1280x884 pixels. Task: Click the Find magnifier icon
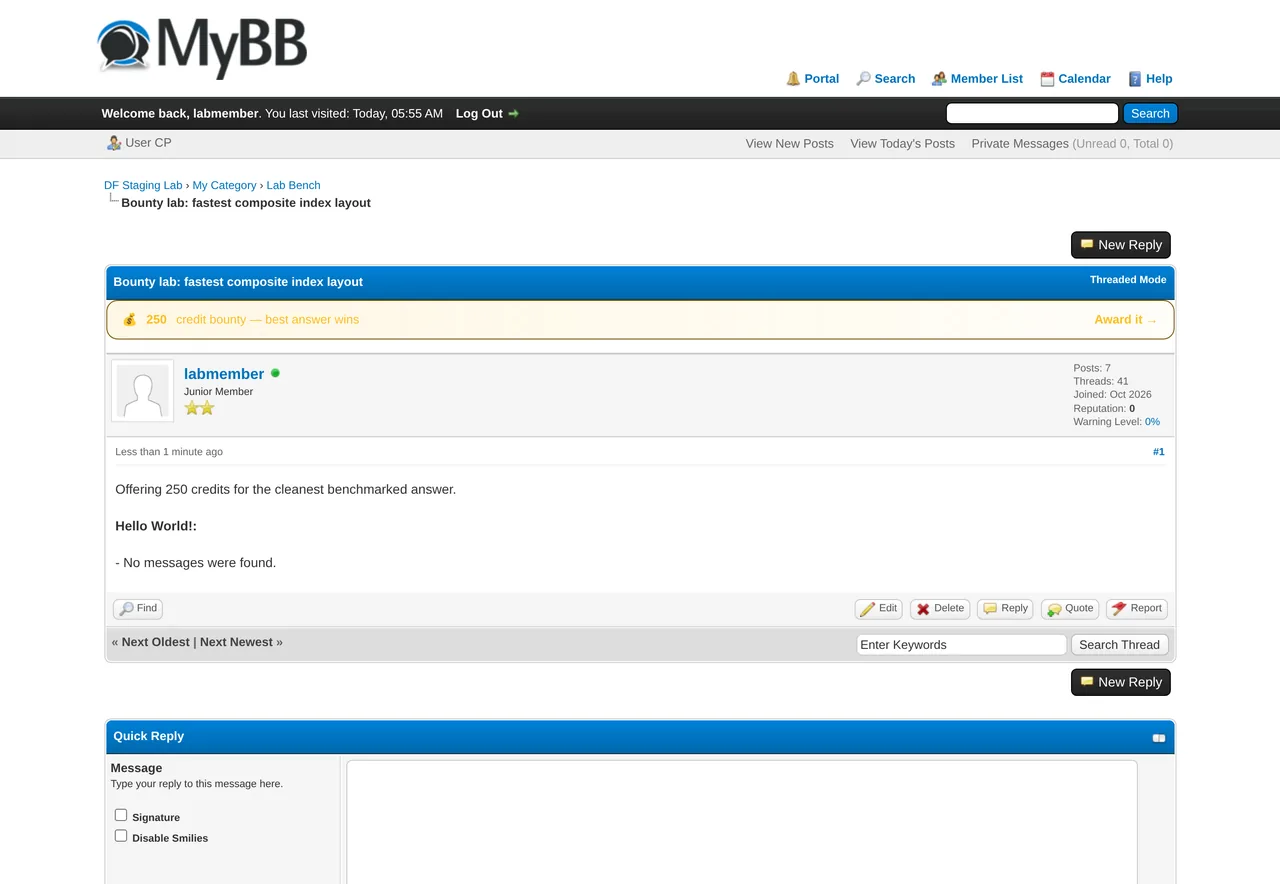126,609
